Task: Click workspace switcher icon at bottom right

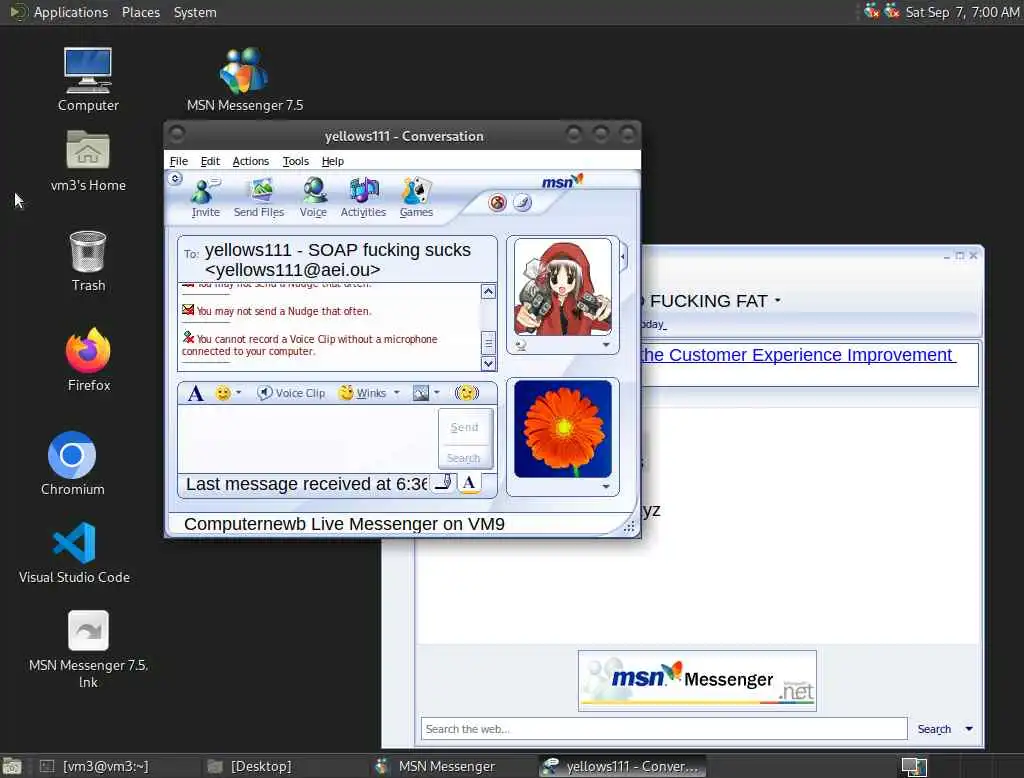Action: (914, 766)
